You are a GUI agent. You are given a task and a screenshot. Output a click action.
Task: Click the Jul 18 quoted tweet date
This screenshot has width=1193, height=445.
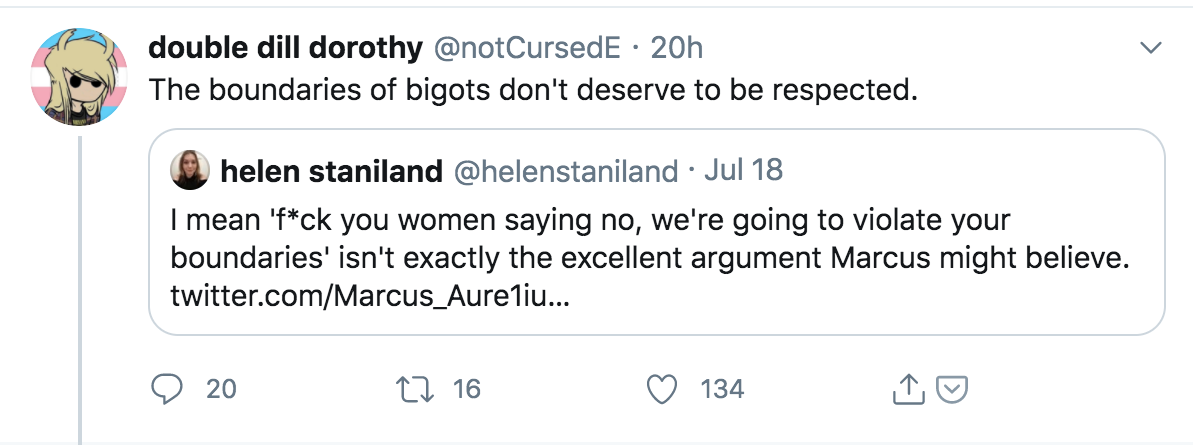744,171
